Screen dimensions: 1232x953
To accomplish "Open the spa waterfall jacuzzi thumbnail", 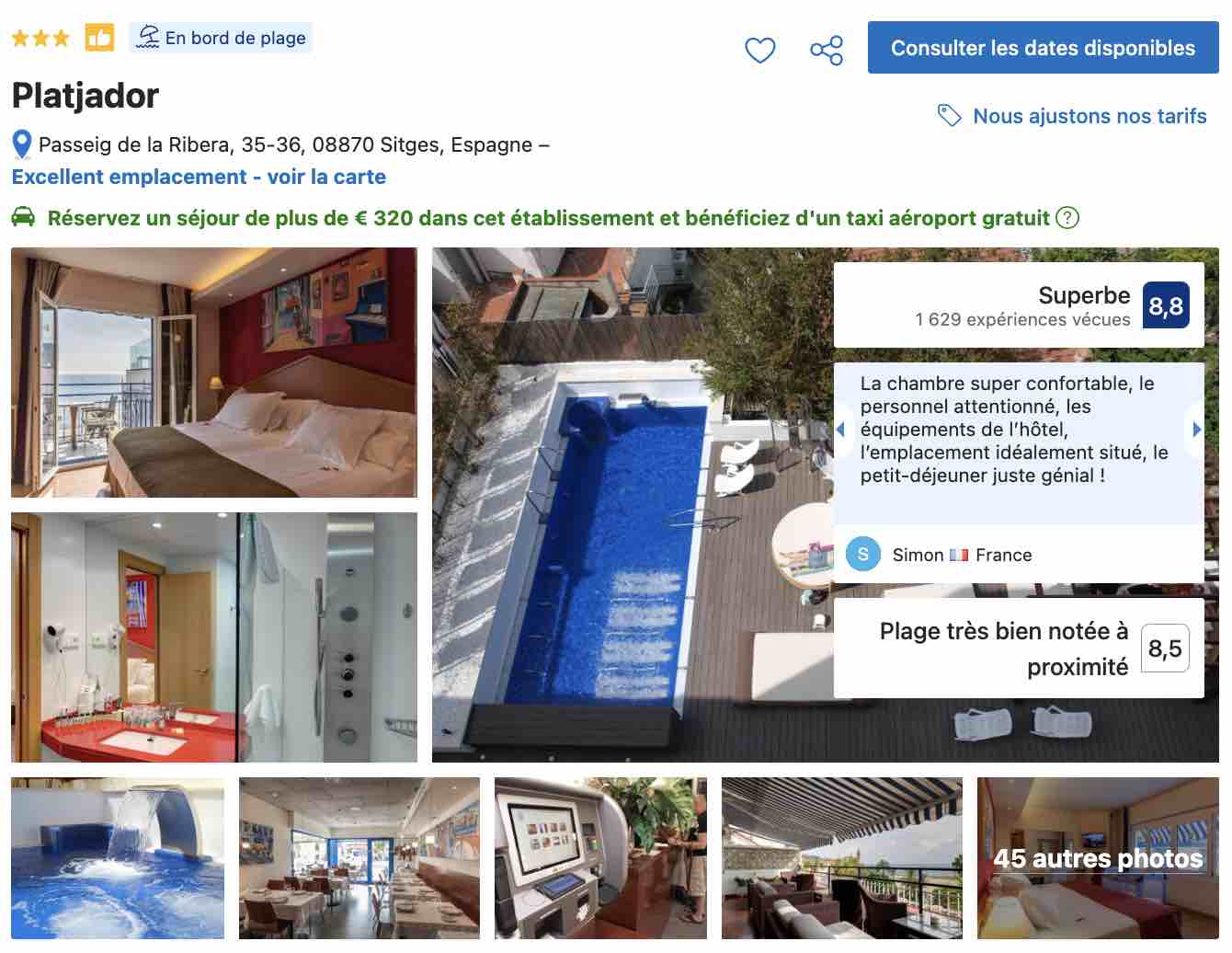I will [x=118, y=858].
